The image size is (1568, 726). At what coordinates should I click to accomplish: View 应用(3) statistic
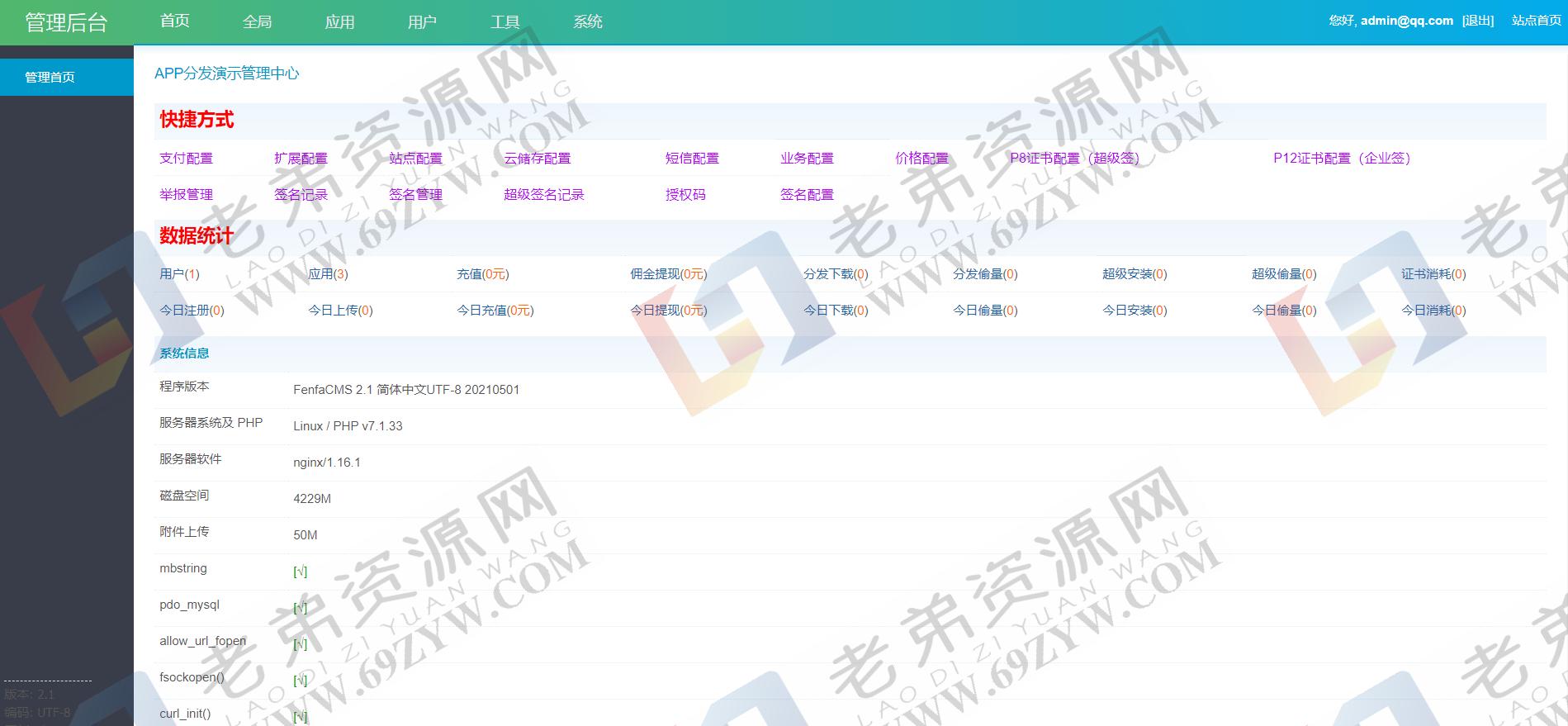pos(329,273)
